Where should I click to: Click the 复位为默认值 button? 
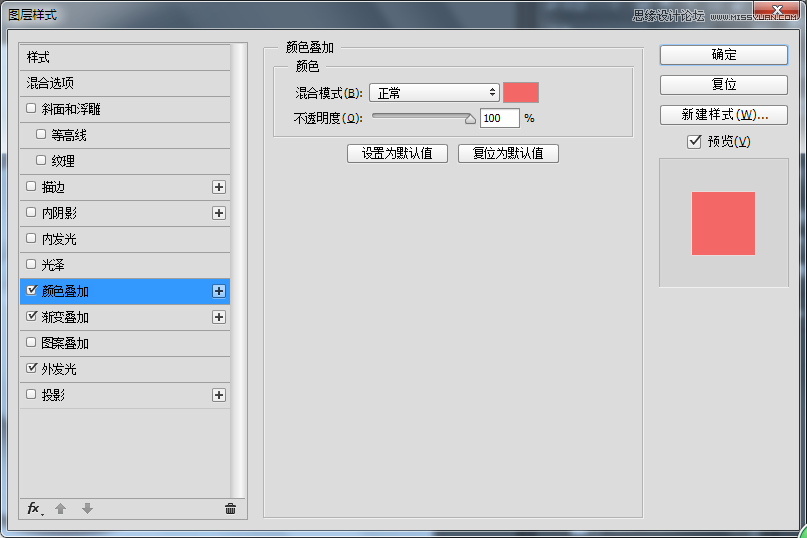508,153
